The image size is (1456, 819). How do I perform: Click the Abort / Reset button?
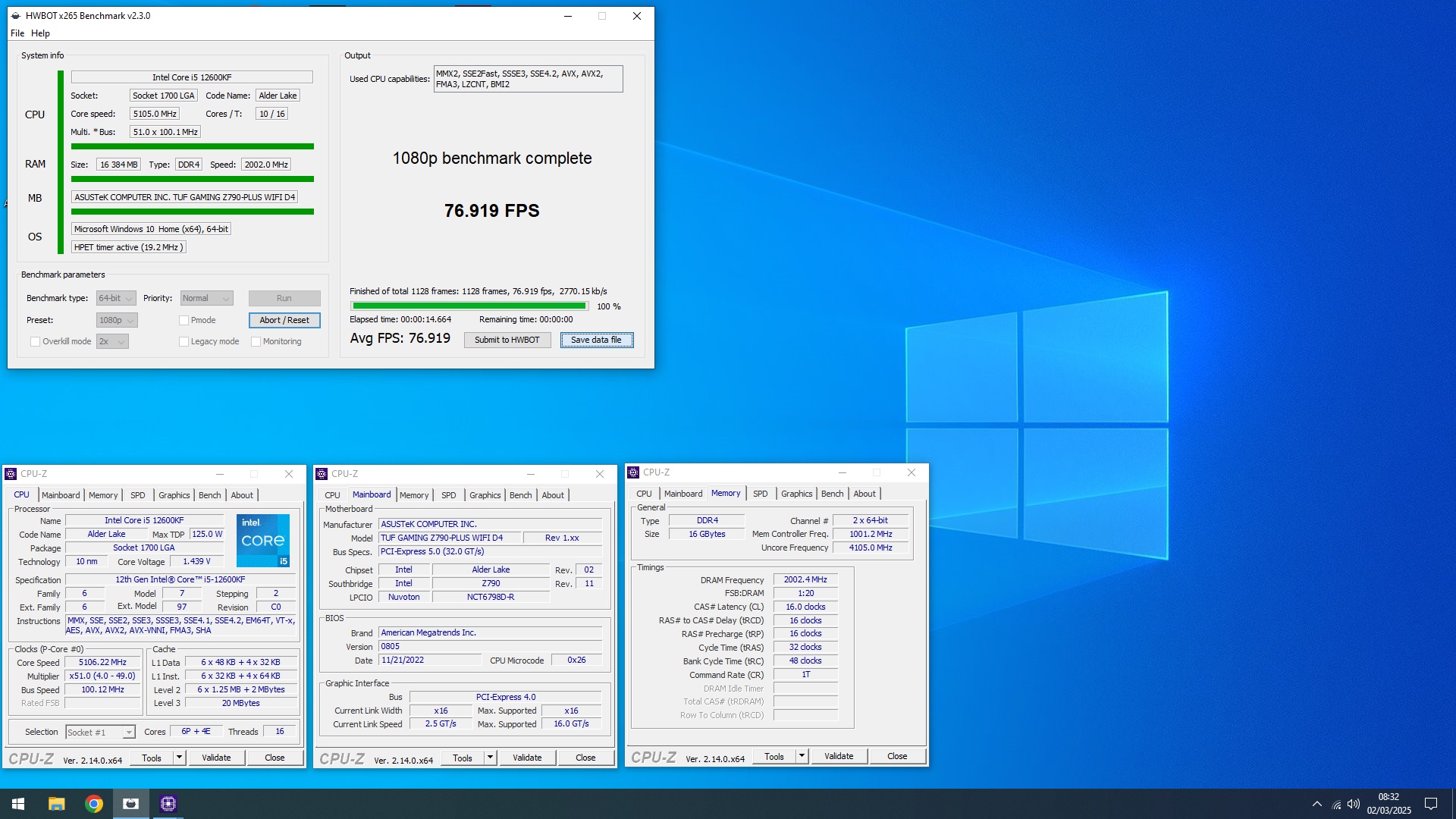pos(284,321)
